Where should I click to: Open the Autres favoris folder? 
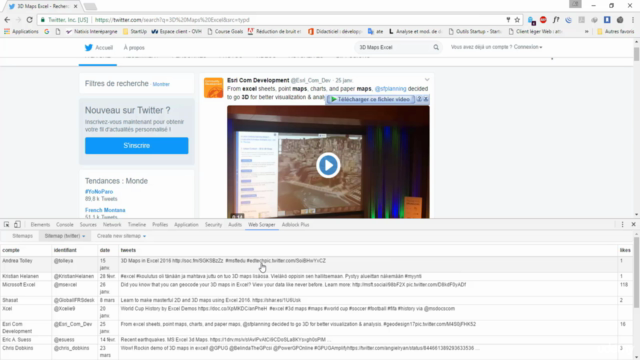point(616,31)
